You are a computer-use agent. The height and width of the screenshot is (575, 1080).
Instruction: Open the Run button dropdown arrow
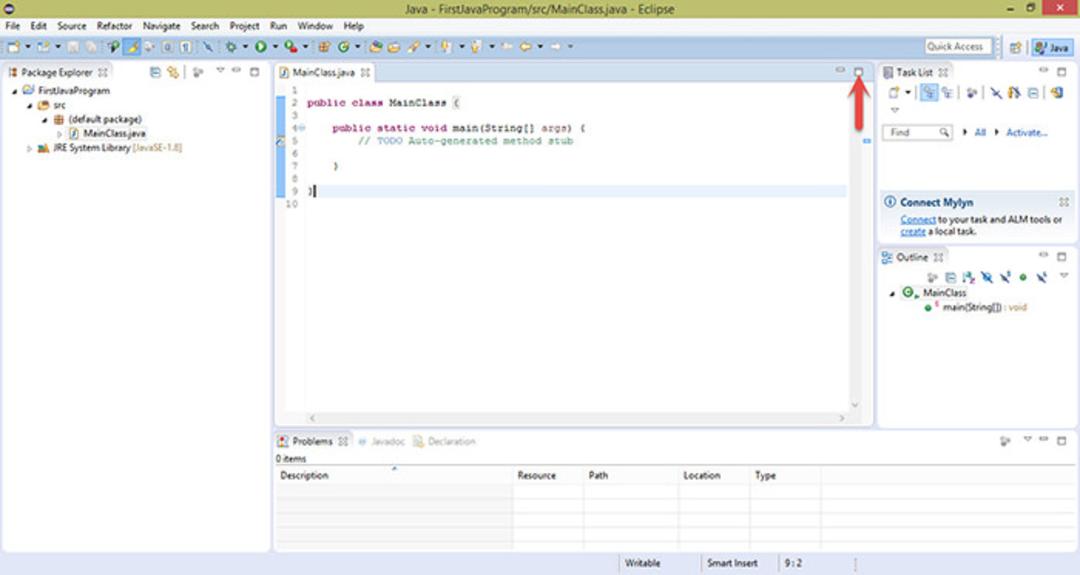tap(275, 47)
